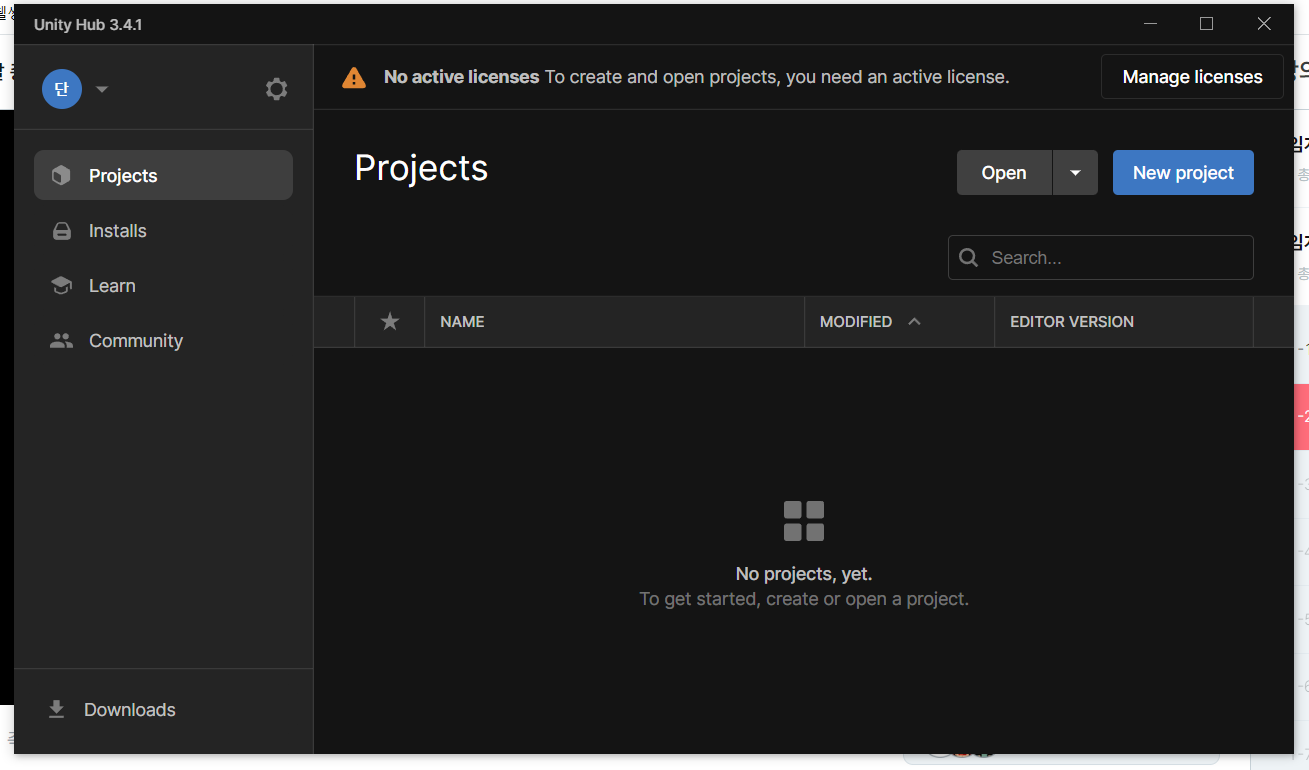Click the Manage licenses button
This screenshot has height=770, width=1309.
coord(1192,77)
